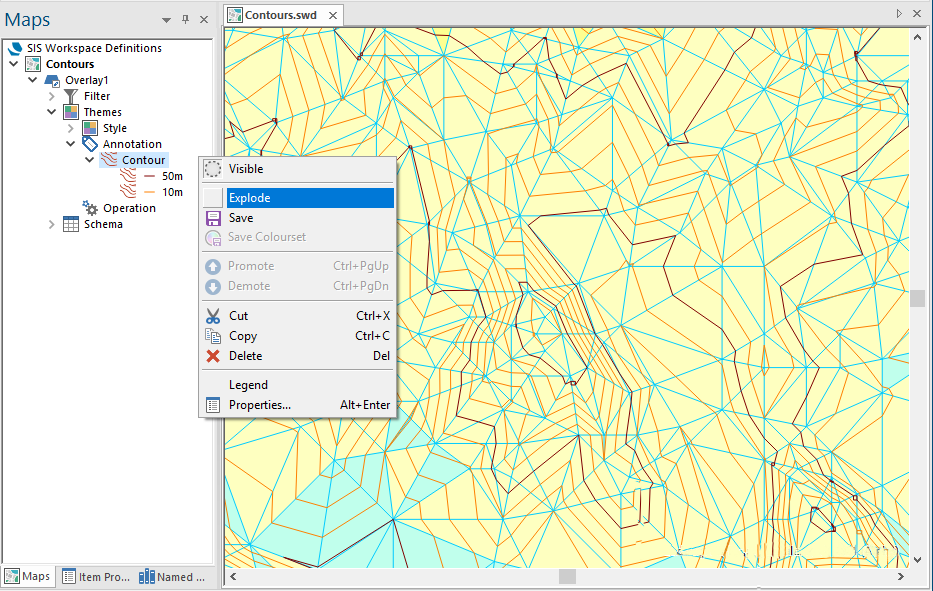The height and width of the screenshot is (591, 933).
Task: Expand the Filter tree node
Action: 52,95
